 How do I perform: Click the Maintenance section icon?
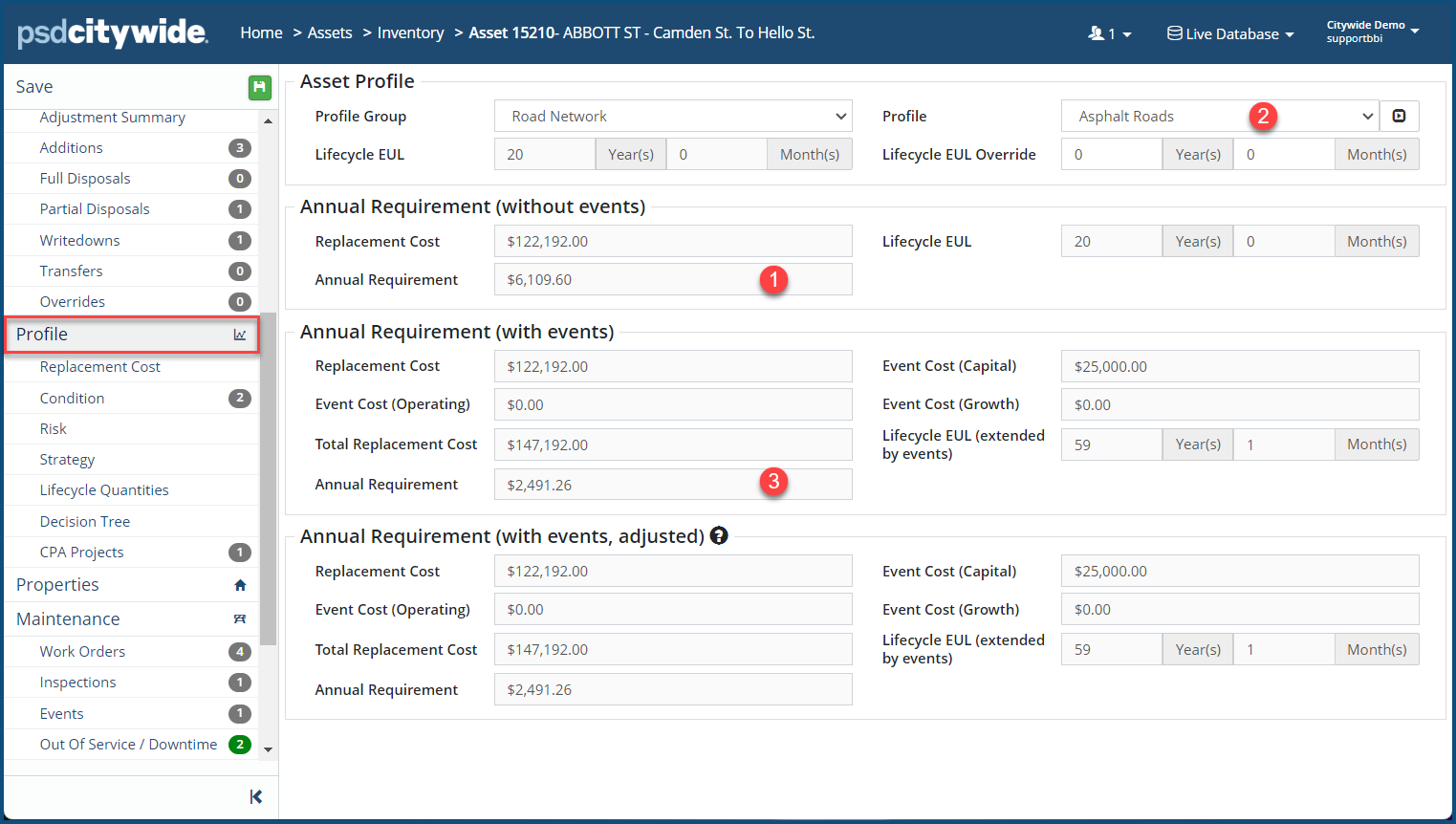240,619
